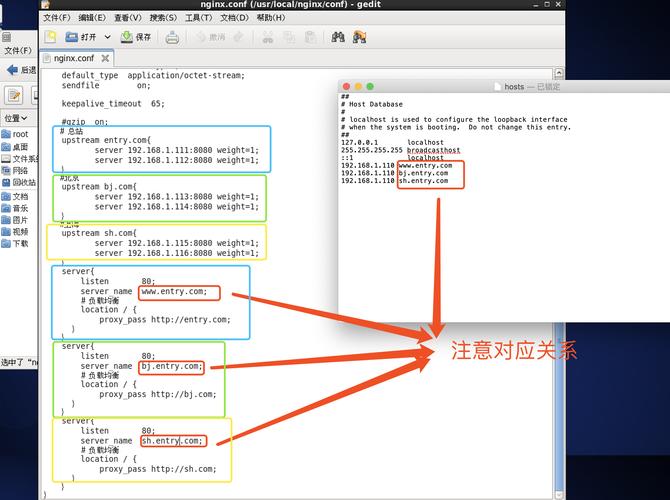Click the Find binoculars icon
The image size is (670, 500).
click(x=338, y=37)
